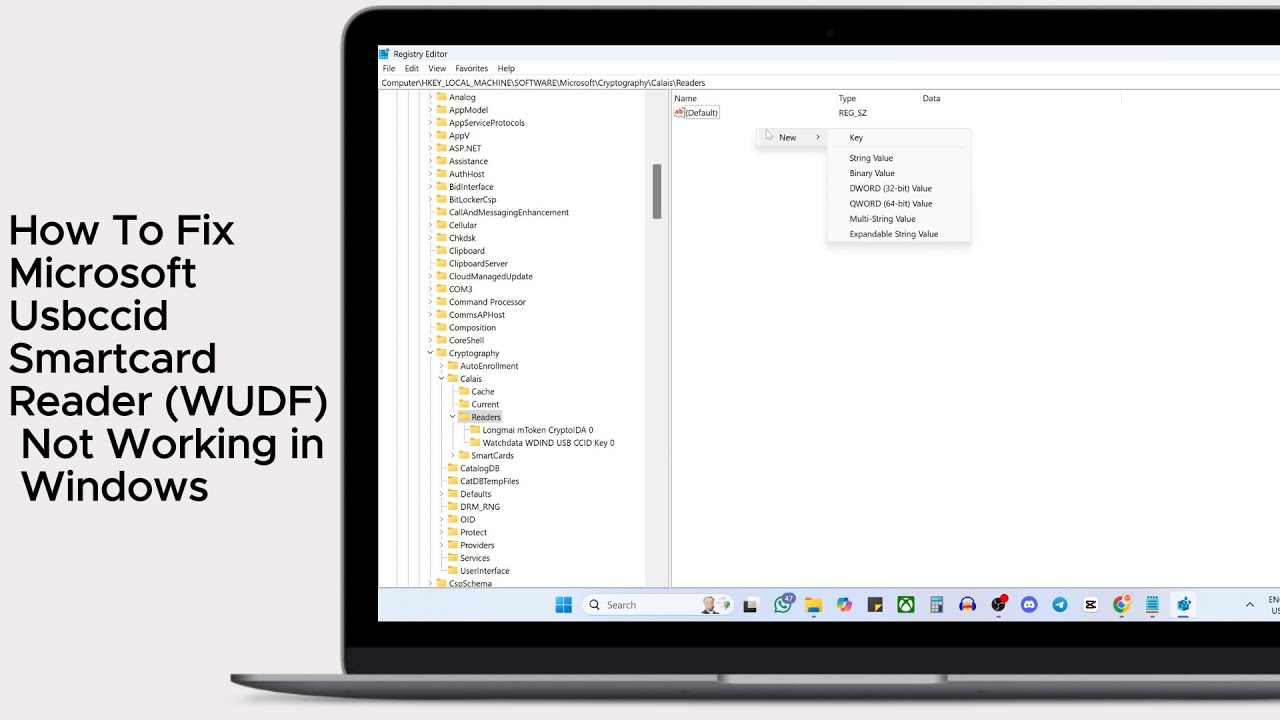Click the Cache key folder icon
Viewport: 1280px width, 720px height.
coord(464,391)
